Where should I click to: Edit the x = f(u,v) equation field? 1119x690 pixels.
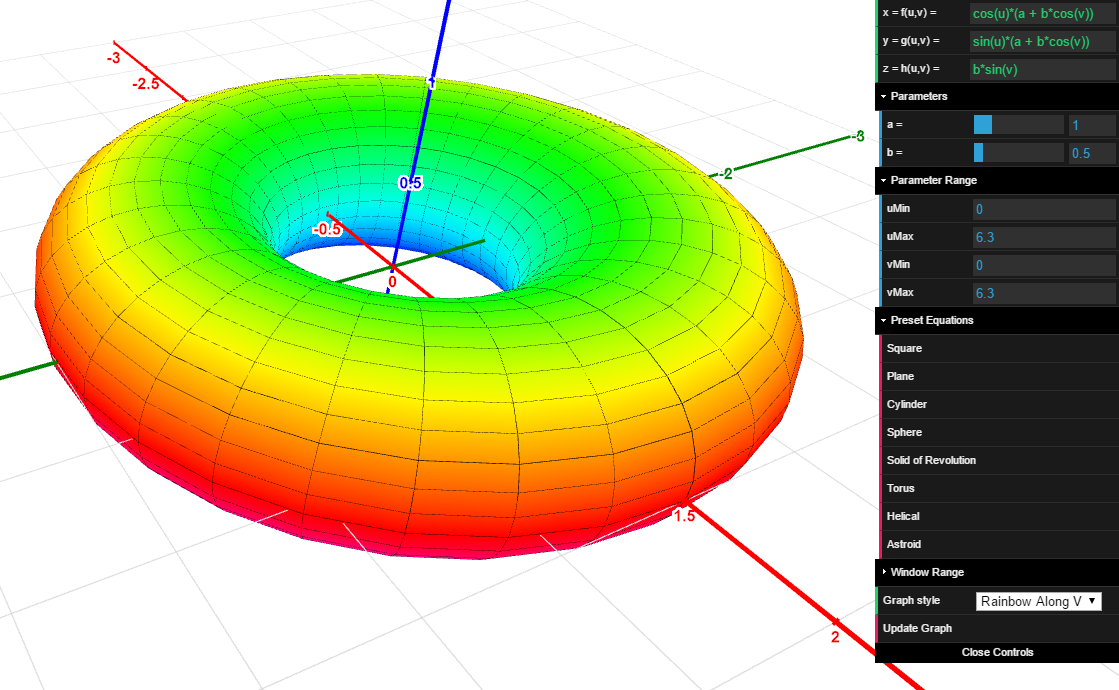pyautogui.click(x=1042, y=14)
